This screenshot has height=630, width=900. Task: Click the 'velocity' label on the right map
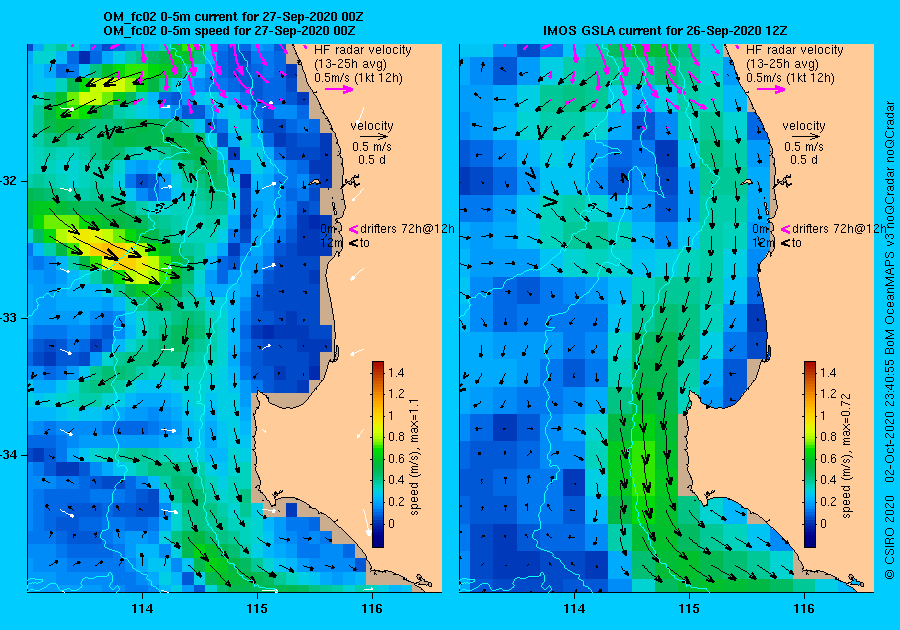coord(804,126)
